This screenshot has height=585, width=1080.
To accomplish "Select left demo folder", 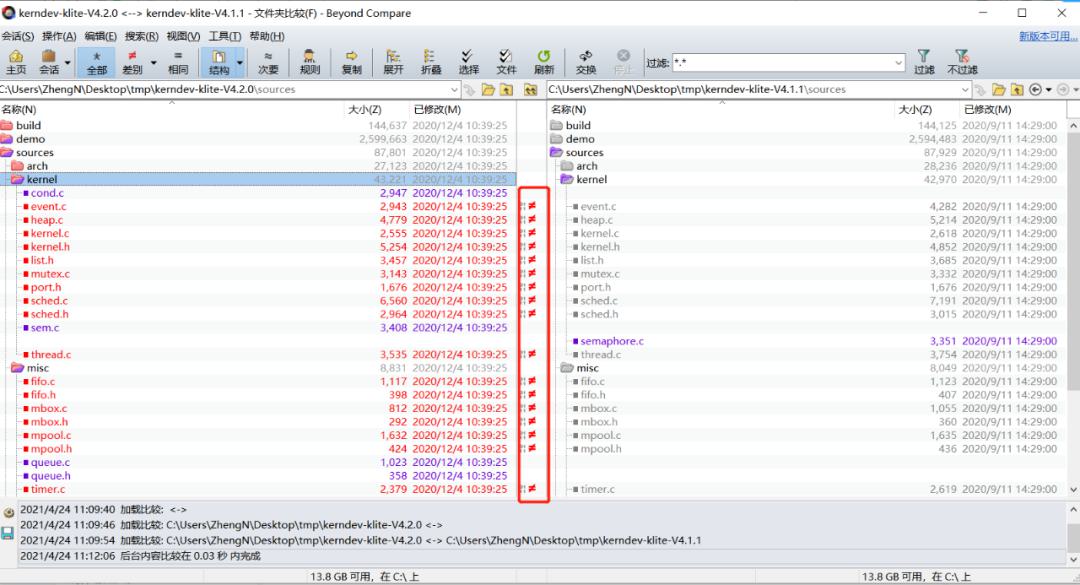I will pos(30,138).
